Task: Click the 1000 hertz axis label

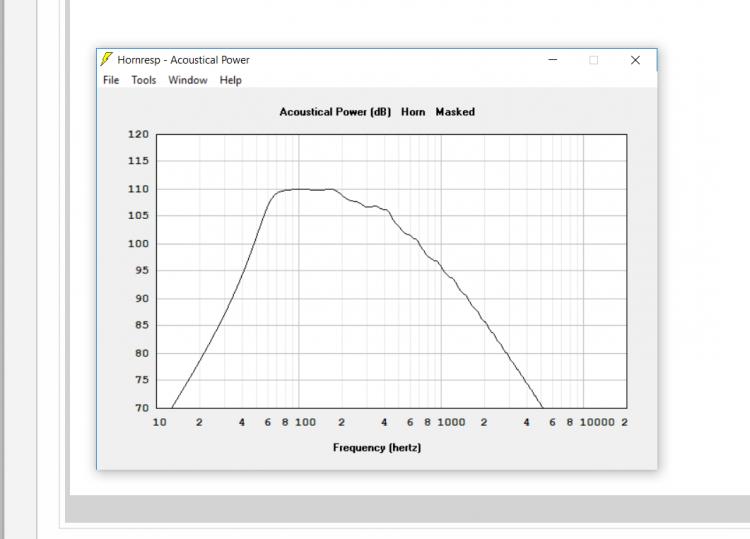Action: click(452, 422)
